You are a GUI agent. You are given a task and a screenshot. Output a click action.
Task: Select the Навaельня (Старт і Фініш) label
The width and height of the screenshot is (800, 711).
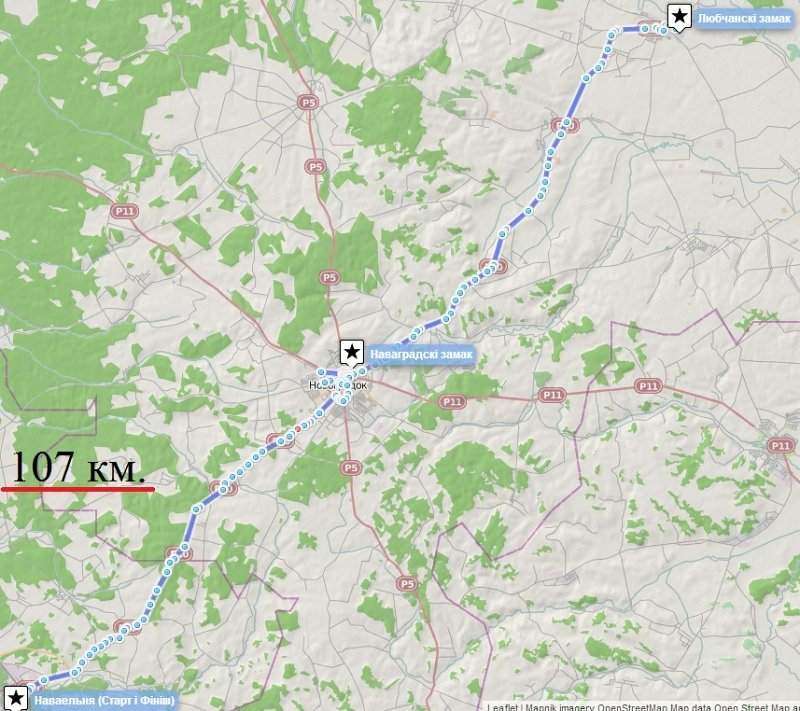click(x=104, y=700)
